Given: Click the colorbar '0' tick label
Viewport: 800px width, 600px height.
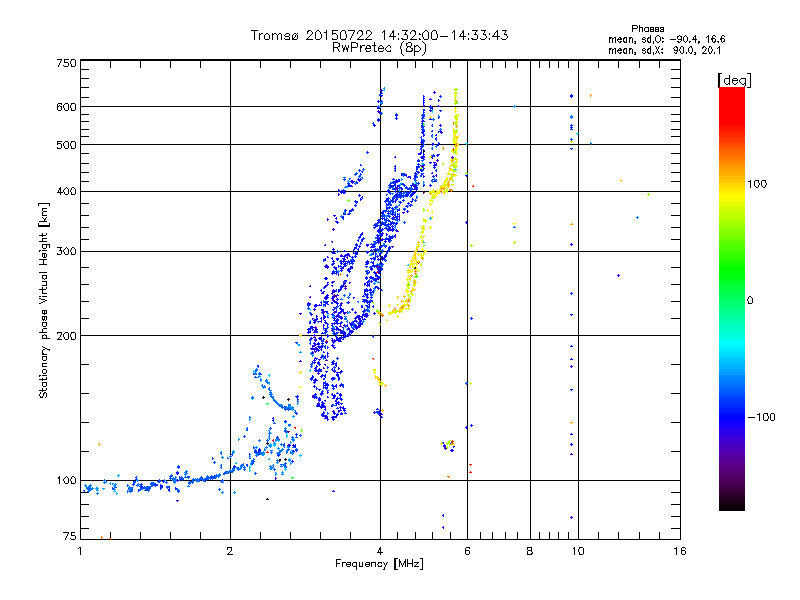Looking at the screenshot, I should (750, 300).
